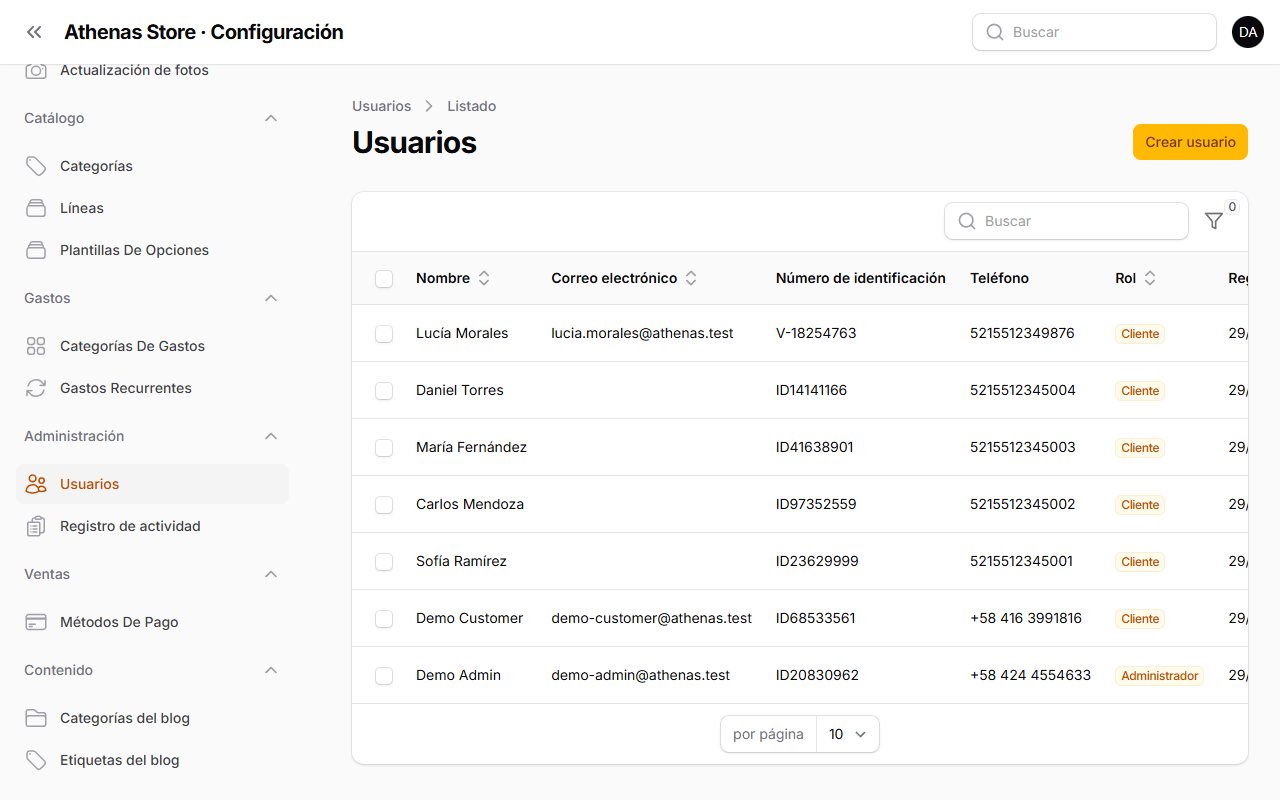Open the per-page 10 dropdown
Screen dimensions: 1280x800
[848, 734]
